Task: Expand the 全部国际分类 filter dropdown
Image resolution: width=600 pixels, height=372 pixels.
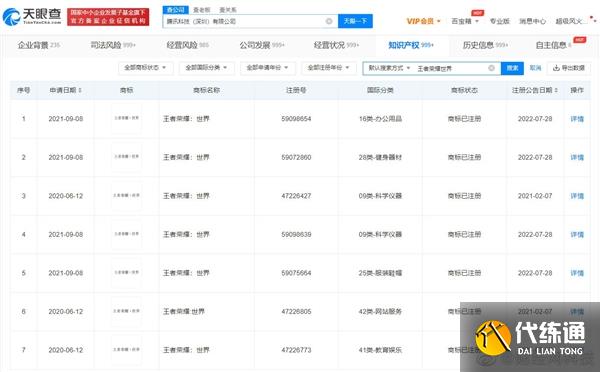Action: click(x=206, y=68)
